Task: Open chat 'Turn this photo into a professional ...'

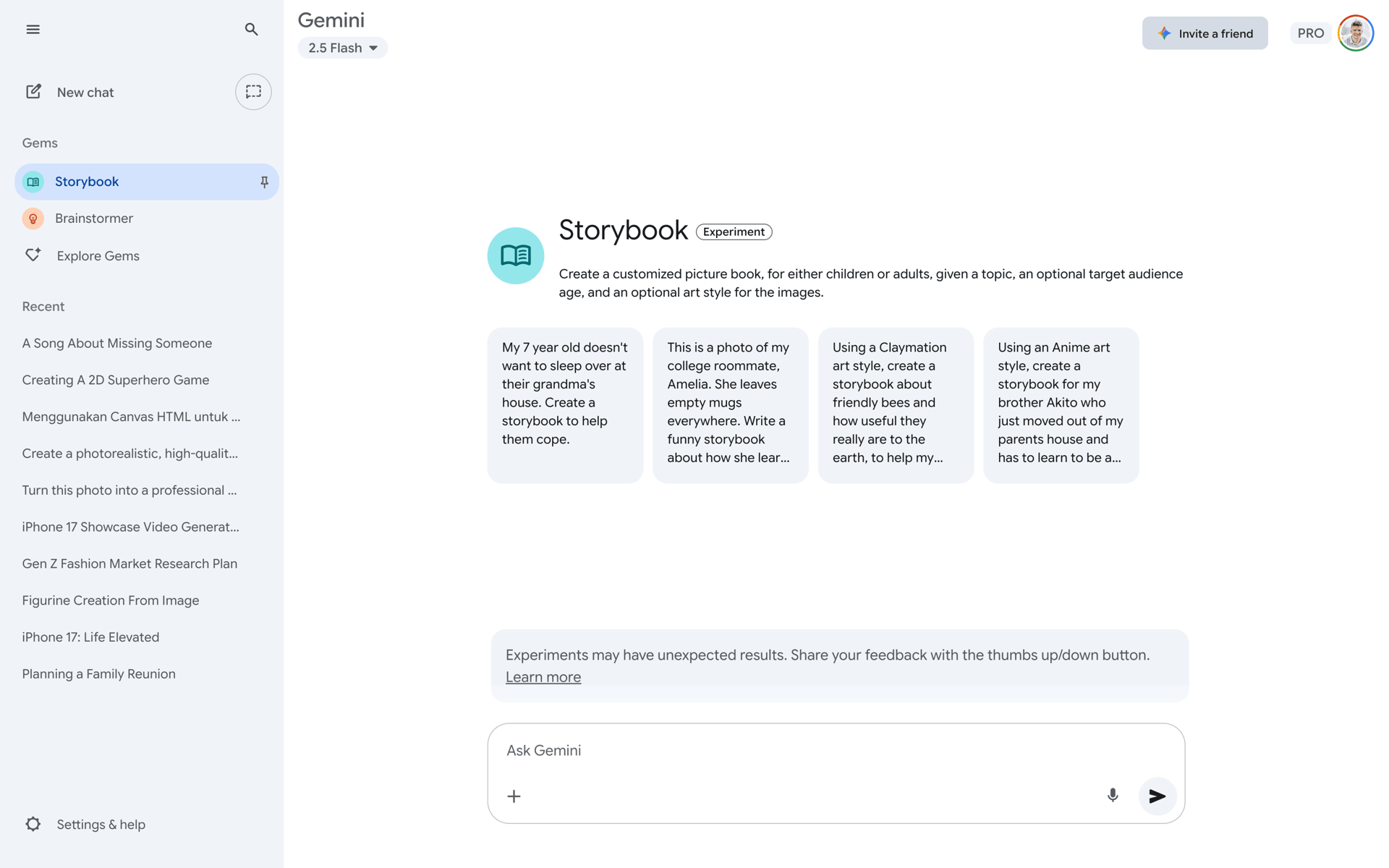Action: 129,490
